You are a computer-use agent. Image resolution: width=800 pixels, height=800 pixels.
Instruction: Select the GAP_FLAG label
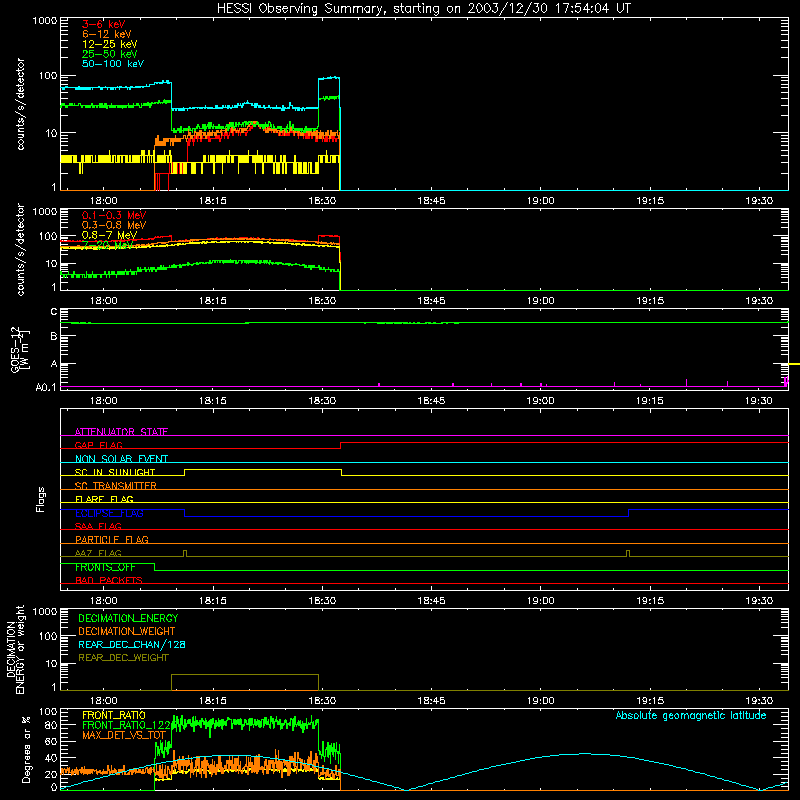[x=98, y=445]
